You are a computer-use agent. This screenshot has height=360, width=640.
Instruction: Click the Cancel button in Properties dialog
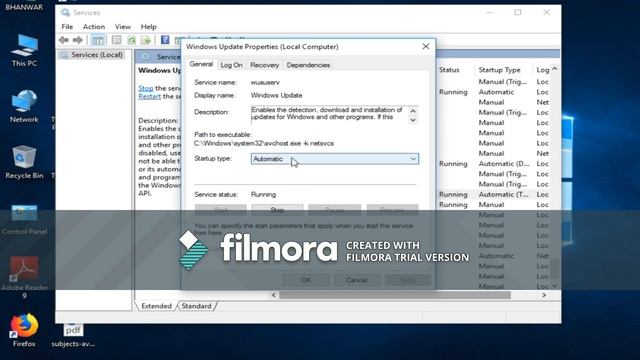(x=357, y=280)
